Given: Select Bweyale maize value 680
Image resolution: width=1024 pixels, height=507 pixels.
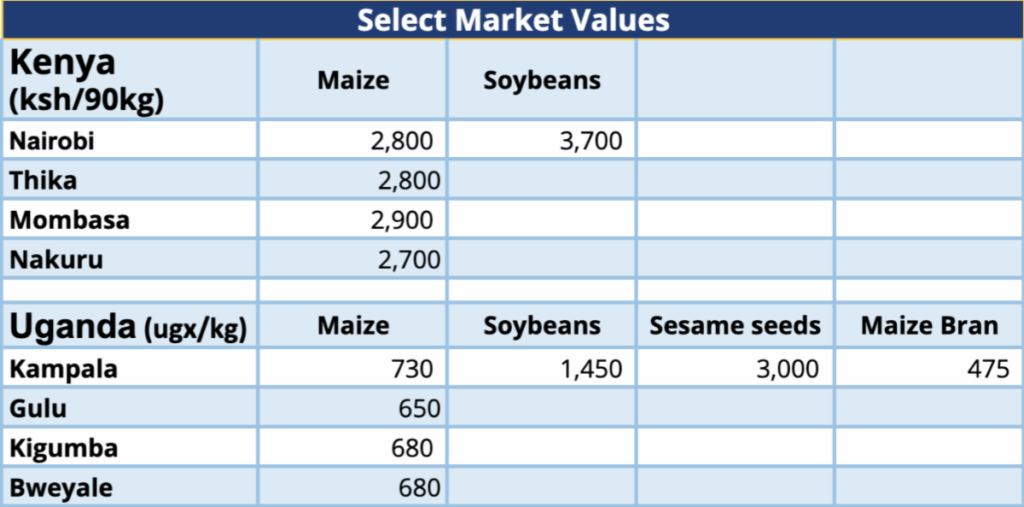Looking at the screenshot, I should tap(420, 488).
